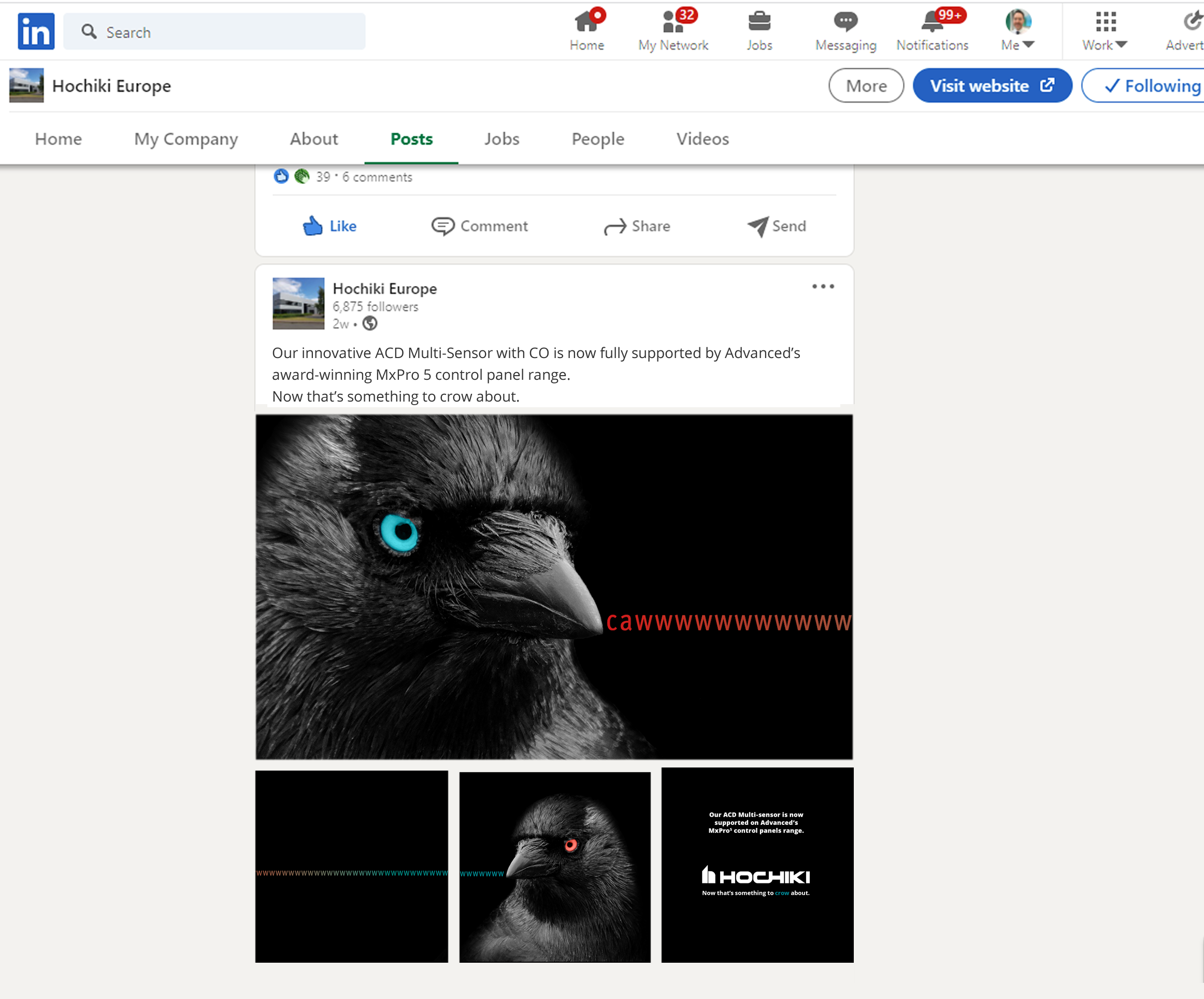The image size is (1204, 999).
Task: Select the Posts tab
Action: click(x=411, y=139)
